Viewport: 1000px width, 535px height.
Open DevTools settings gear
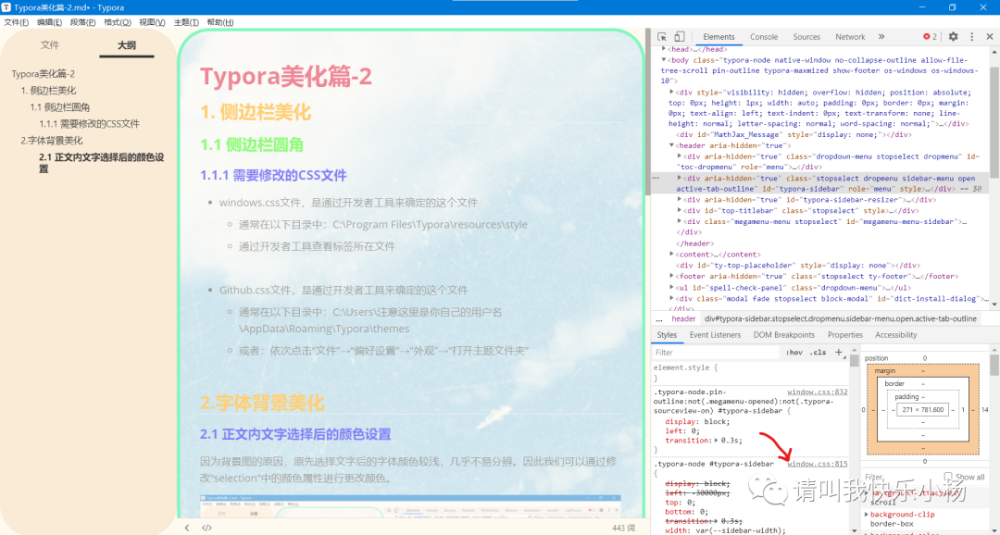point(953,37)
